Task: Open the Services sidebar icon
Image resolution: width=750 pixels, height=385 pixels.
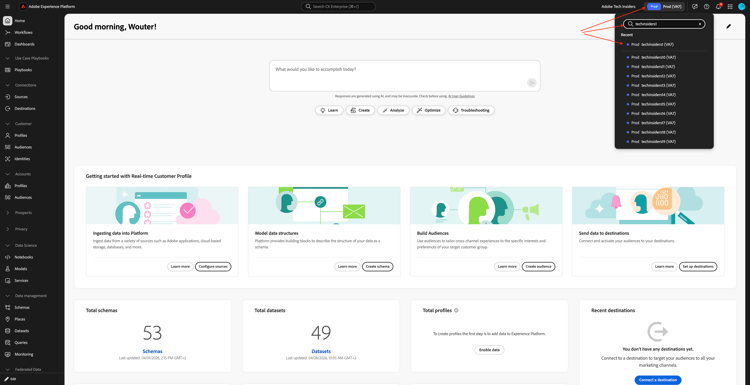Action: tap(8, 281)
